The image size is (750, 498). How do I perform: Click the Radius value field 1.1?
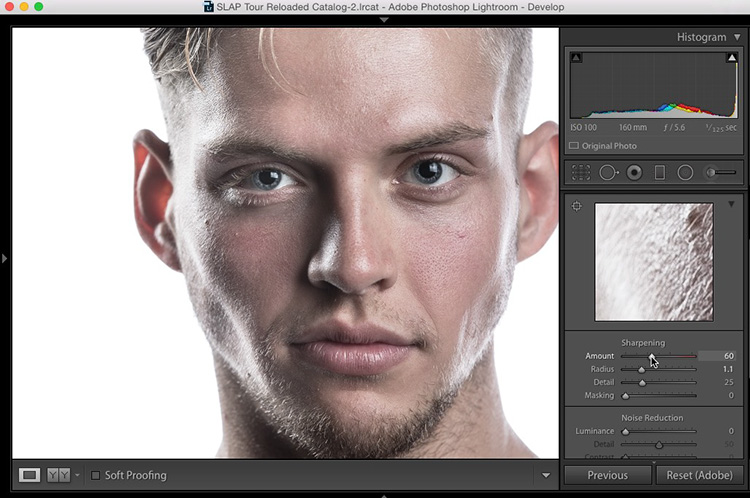[728, 369]
